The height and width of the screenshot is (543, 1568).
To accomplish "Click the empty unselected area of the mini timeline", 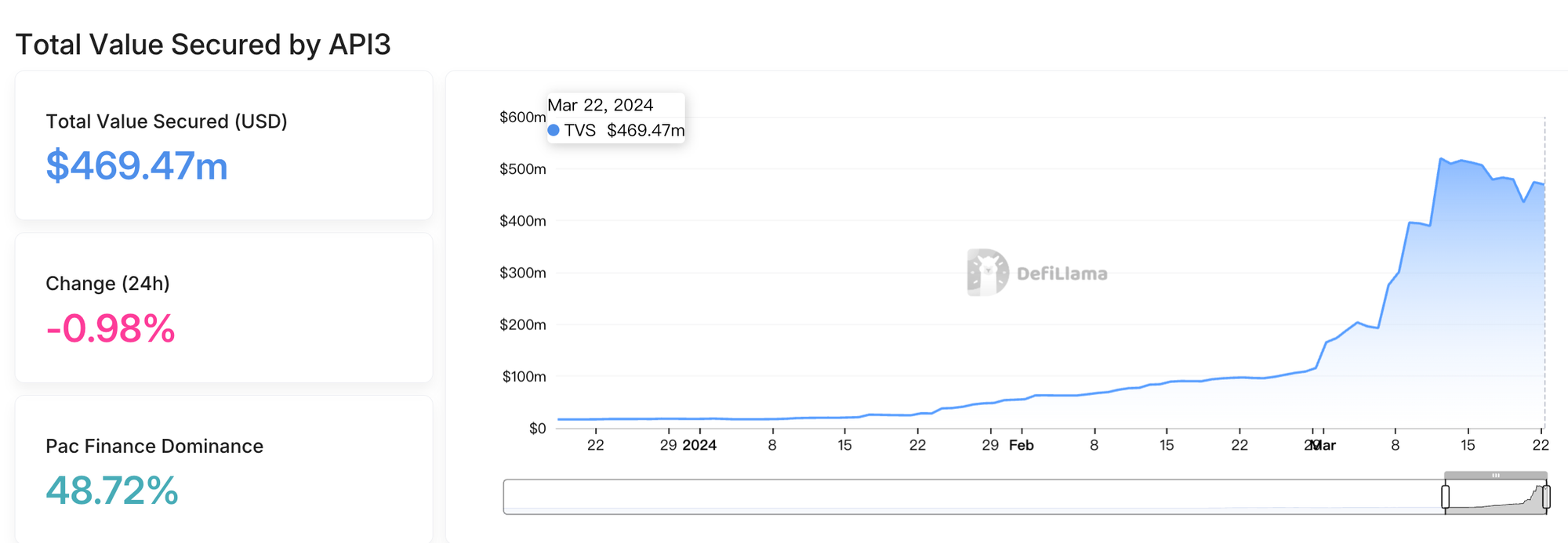I will tap(972, 497).
